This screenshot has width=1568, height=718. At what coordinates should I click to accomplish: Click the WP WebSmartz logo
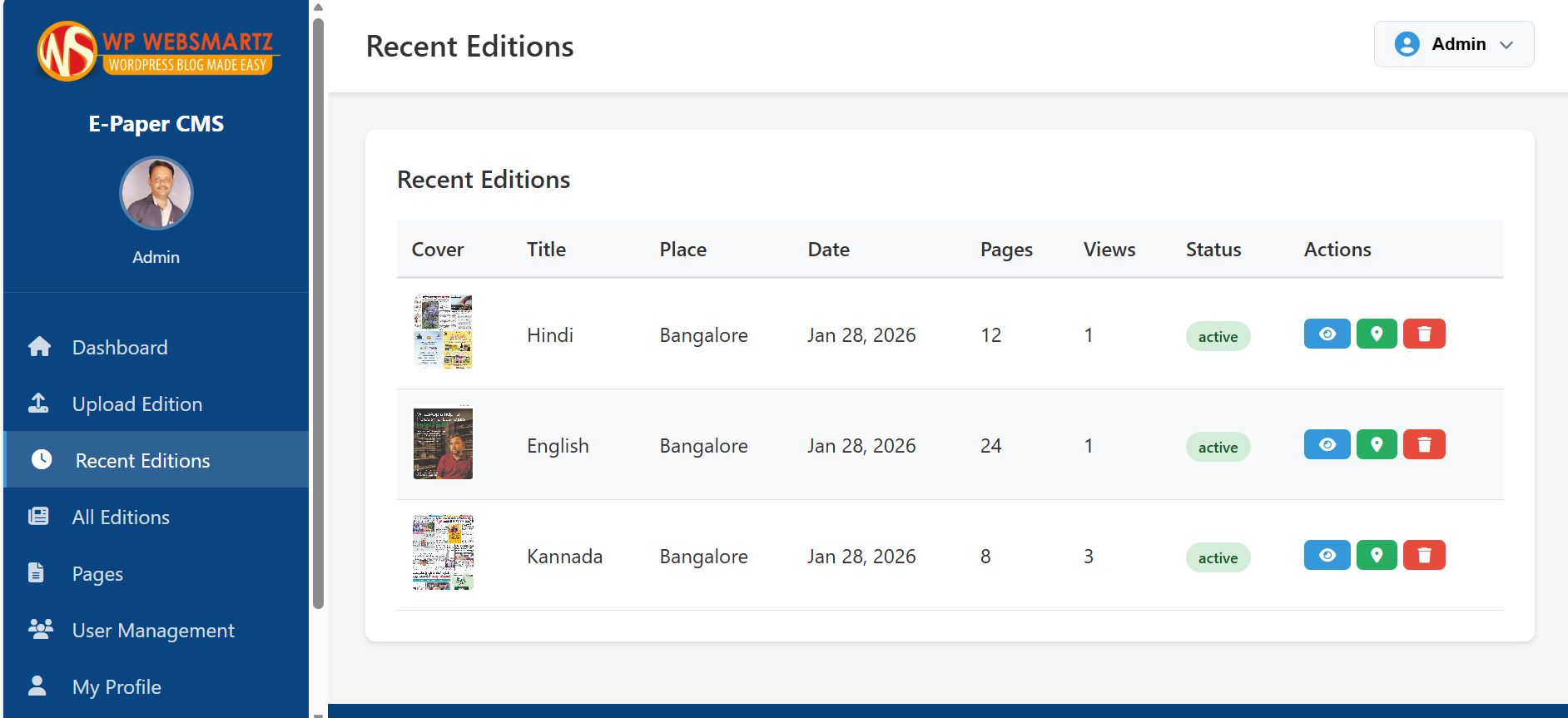(156, 51)
